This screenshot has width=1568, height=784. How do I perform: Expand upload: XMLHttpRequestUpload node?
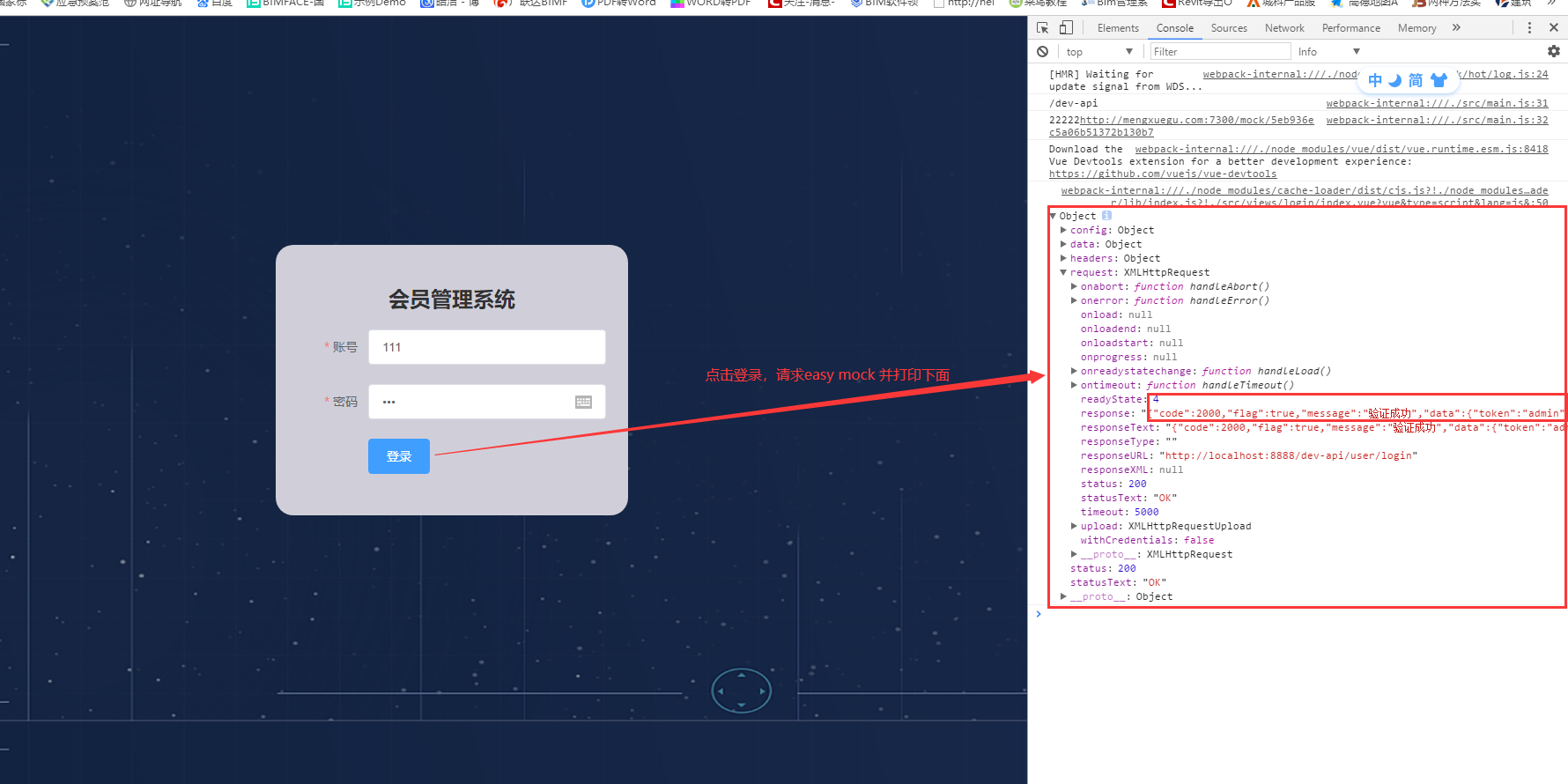[x=1074, y=526]
